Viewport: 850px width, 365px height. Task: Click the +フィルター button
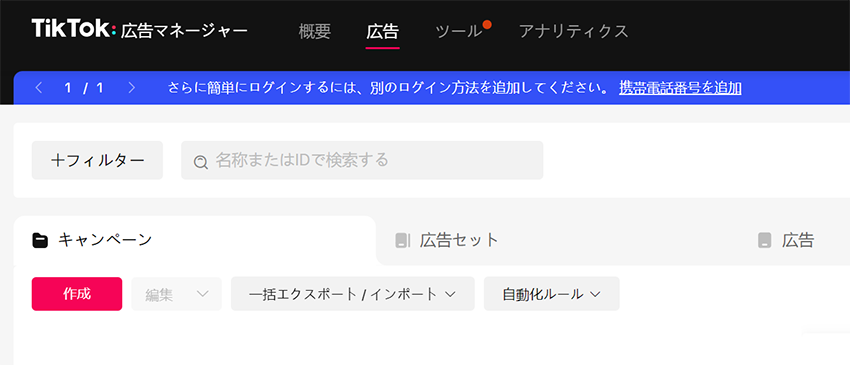click(x=97, y=160)
